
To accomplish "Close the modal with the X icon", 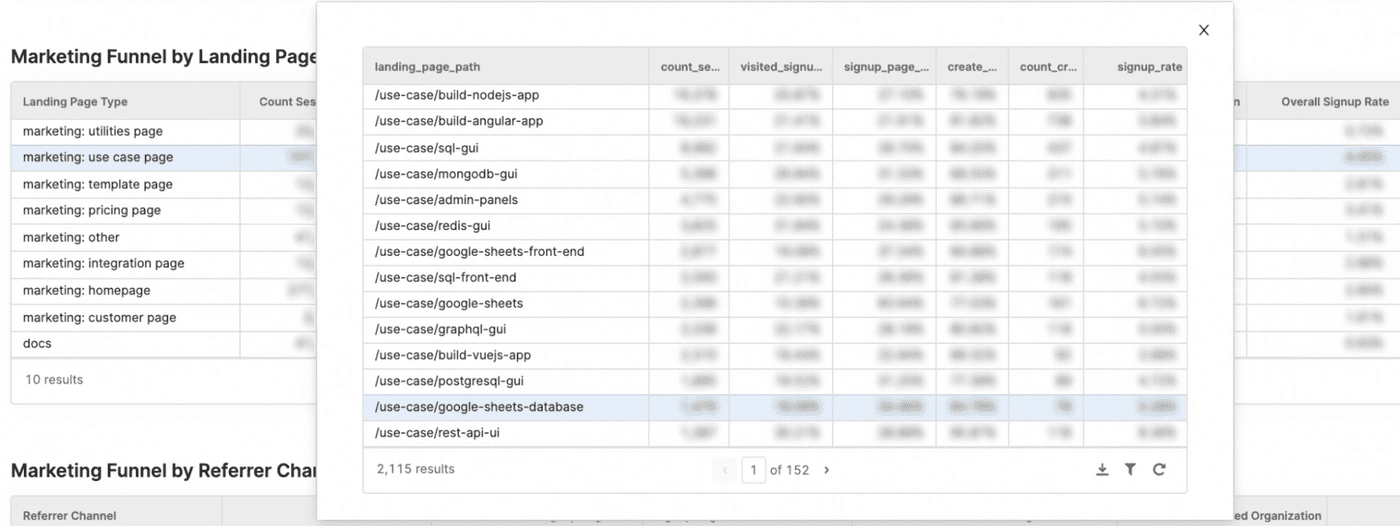I will [x=1203, y=30].
